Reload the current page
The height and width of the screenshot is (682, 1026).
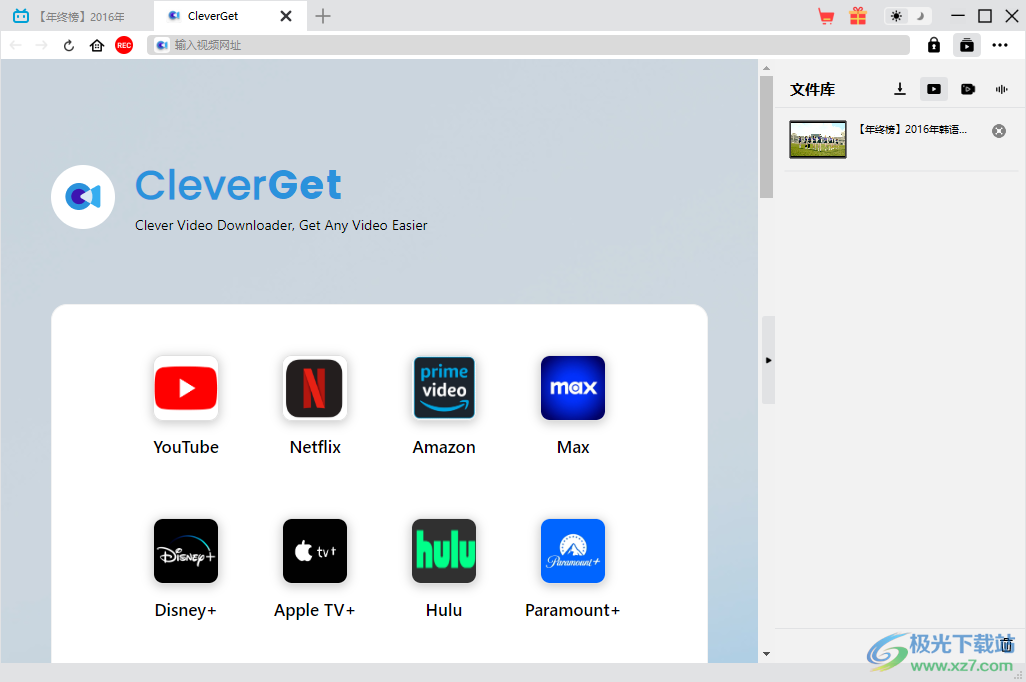pos(69,45)
